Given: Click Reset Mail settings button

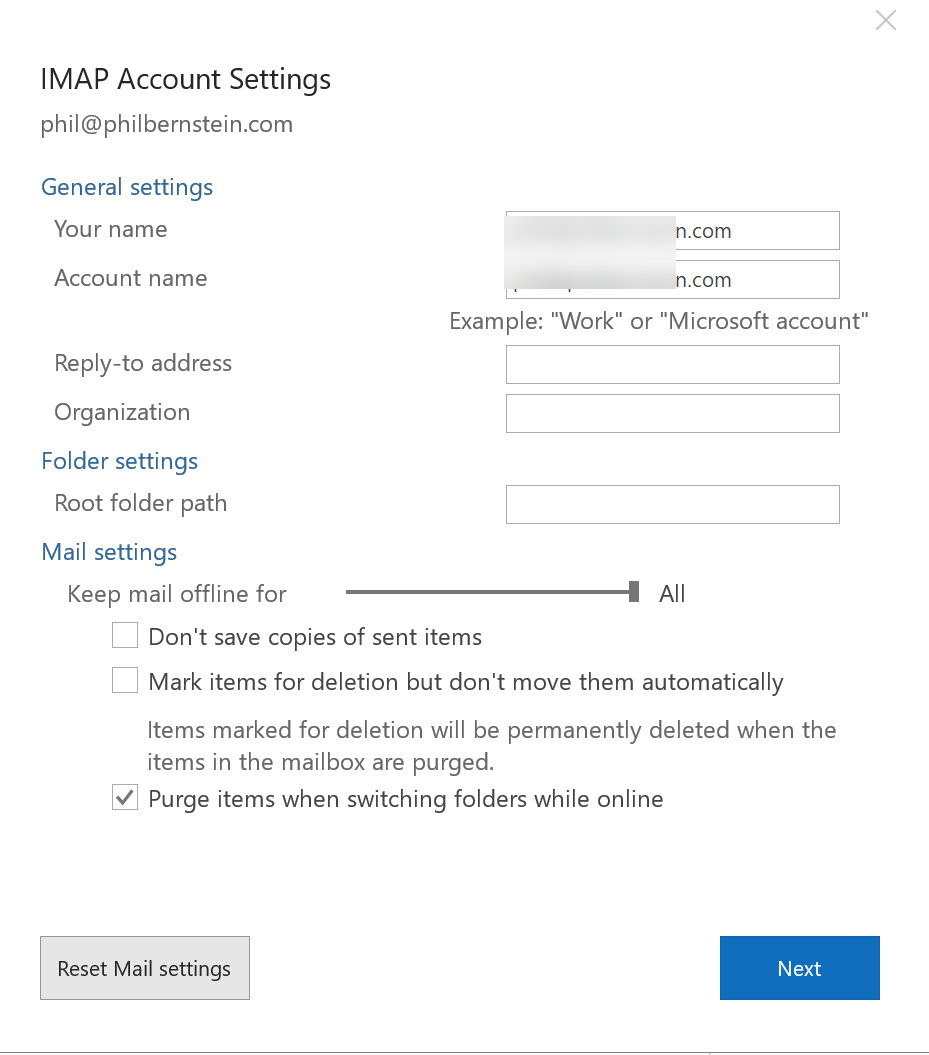Looking at the screenshot, I should click(145, 968).
